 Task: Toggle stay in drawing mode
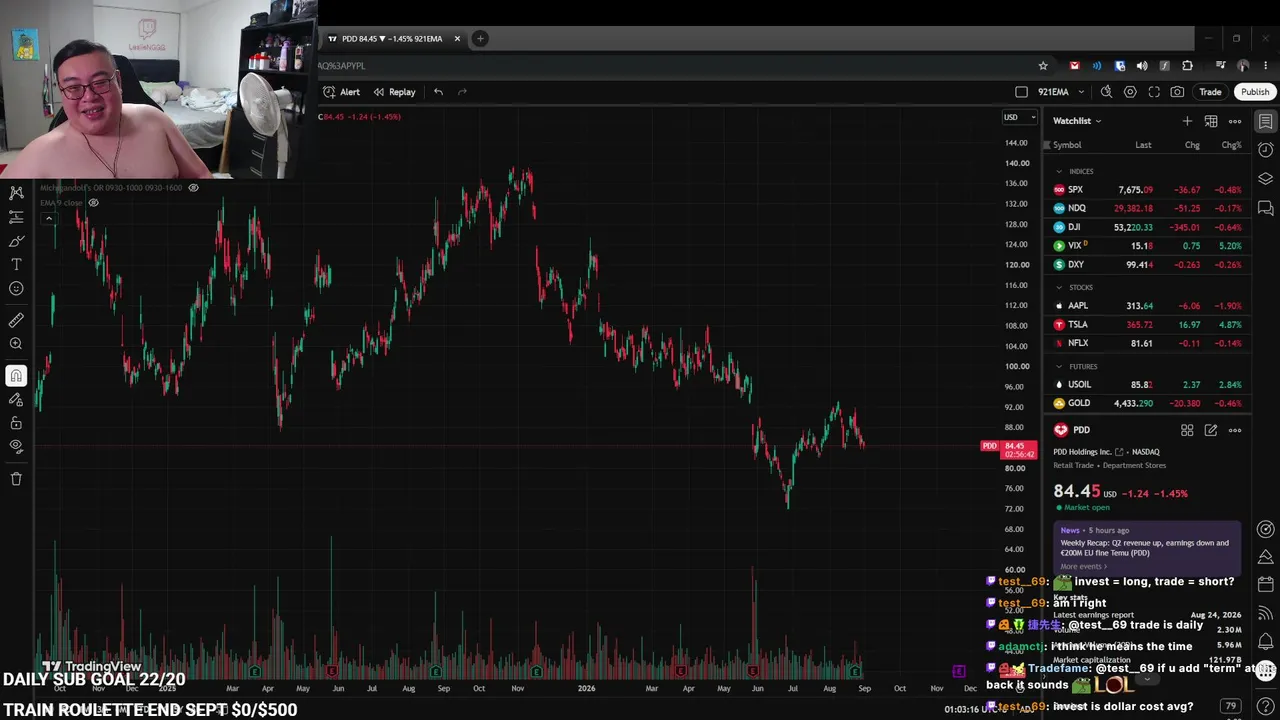point(16,399)
